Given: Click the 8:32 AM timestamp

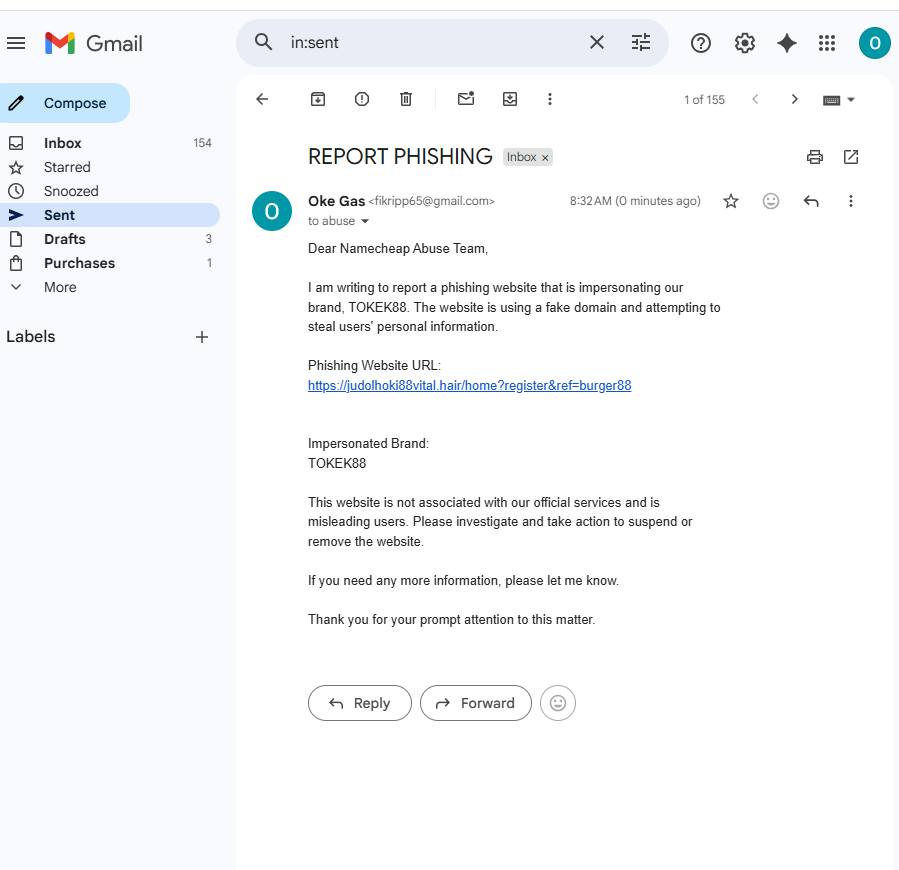Looking at the screenshot, I should tap(635, 201).
